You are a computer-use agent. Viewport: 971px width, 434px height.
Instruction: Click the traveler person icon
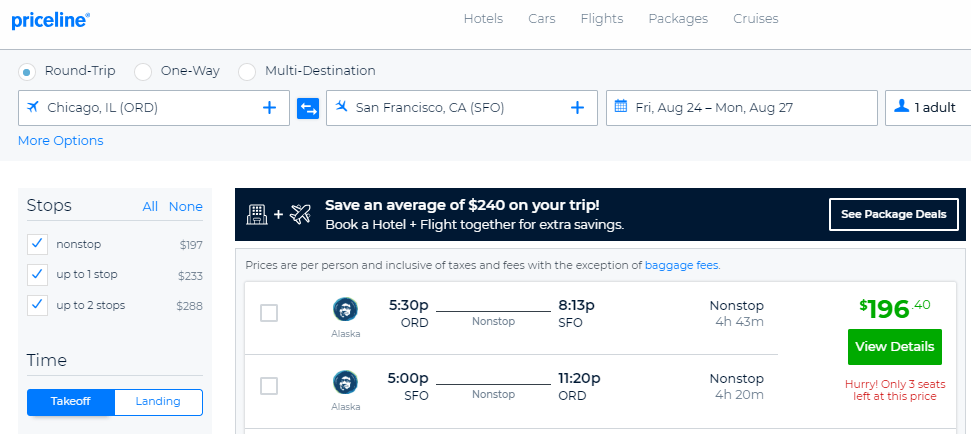(x=902, y=106)
